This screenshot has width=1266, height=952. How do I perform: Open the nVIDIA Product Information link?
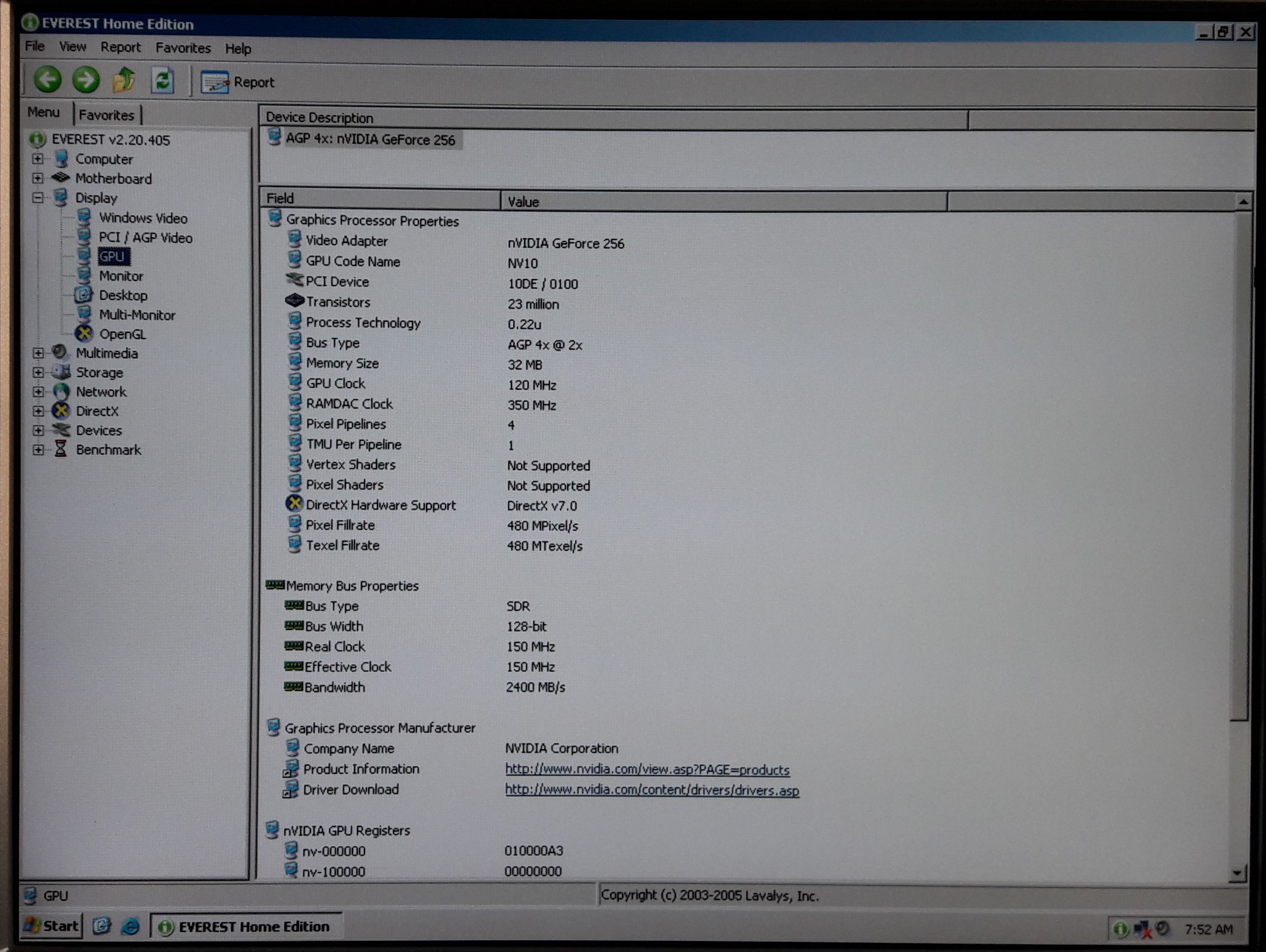[647, 770]
